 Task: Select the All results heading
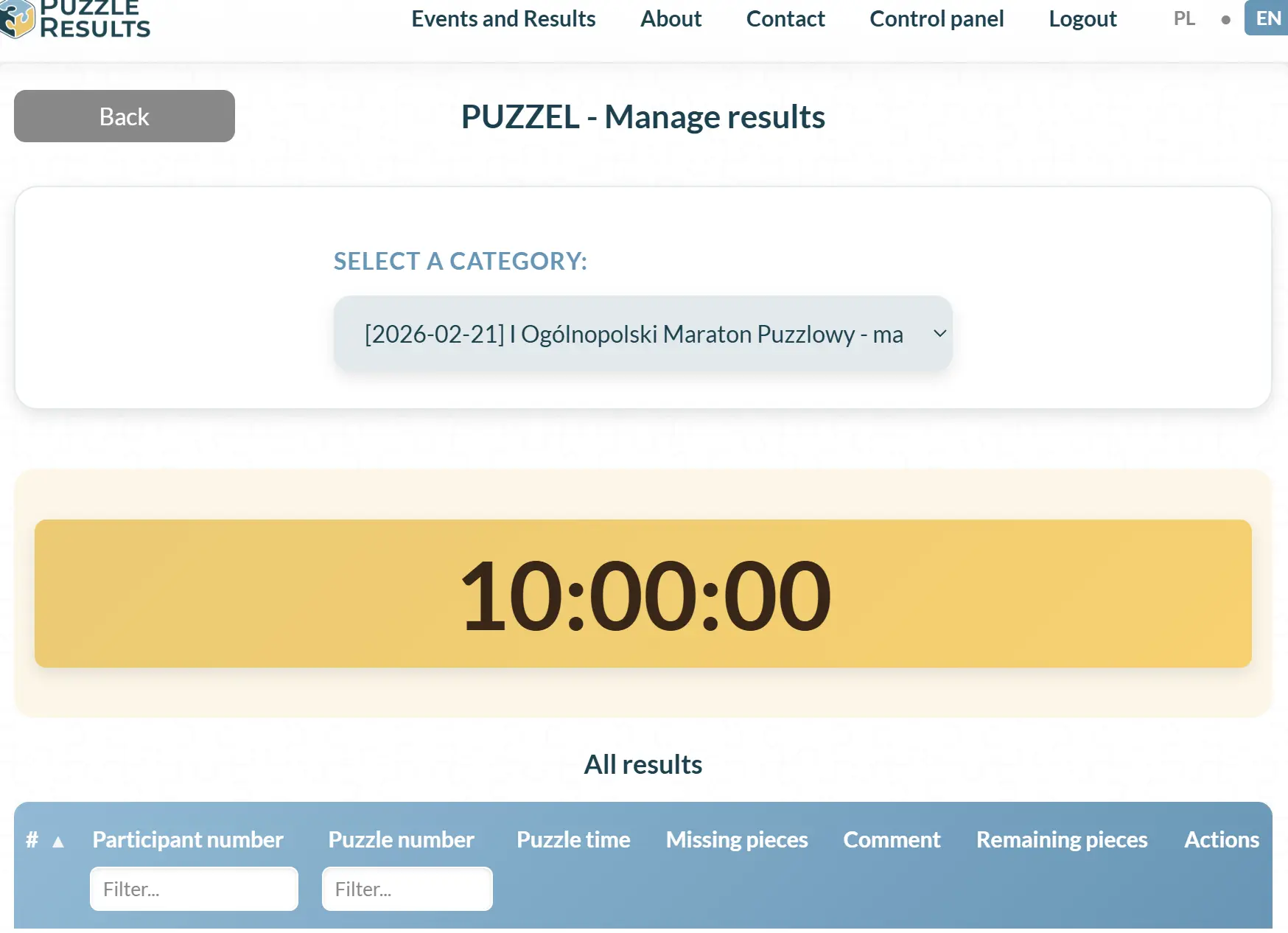(643, 763)
